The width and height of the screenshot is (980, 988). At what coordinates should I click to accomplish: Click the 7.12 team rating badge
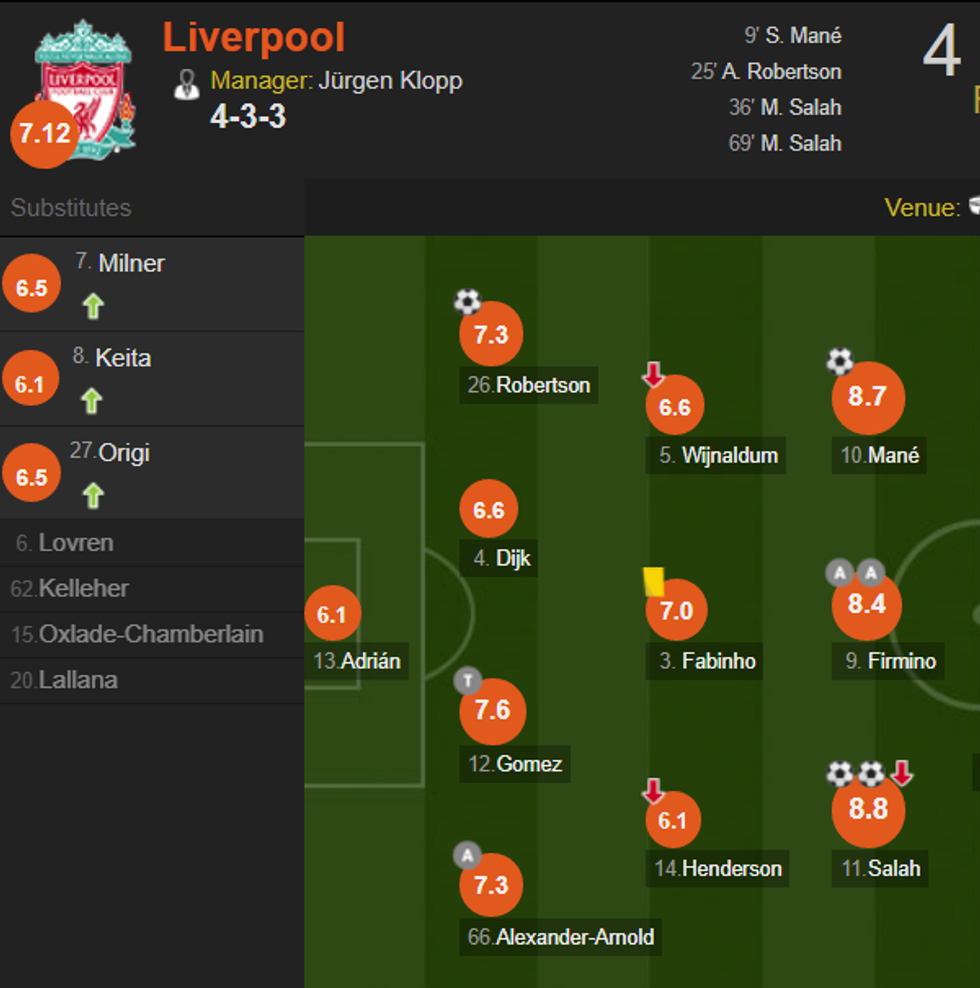(x=43, y=134)
